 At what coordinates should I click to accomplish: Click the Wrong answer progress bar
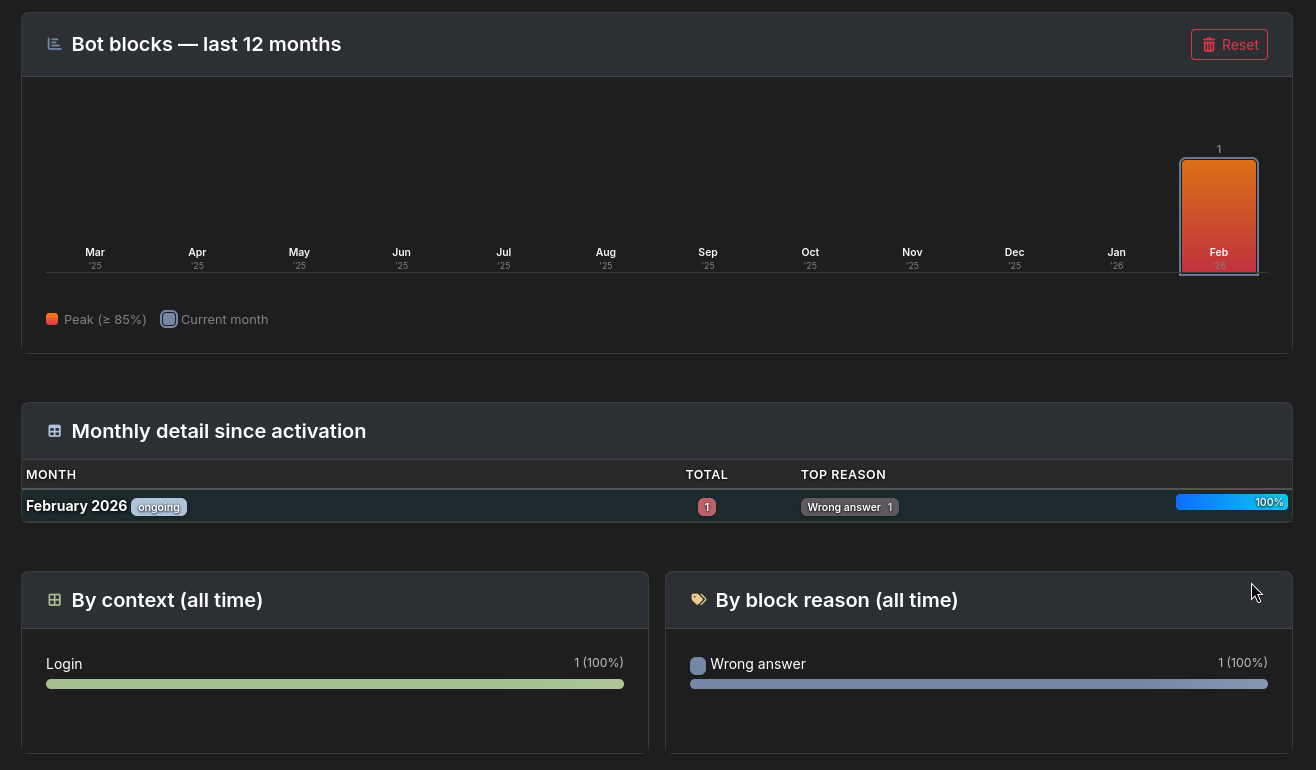[978, 684]
